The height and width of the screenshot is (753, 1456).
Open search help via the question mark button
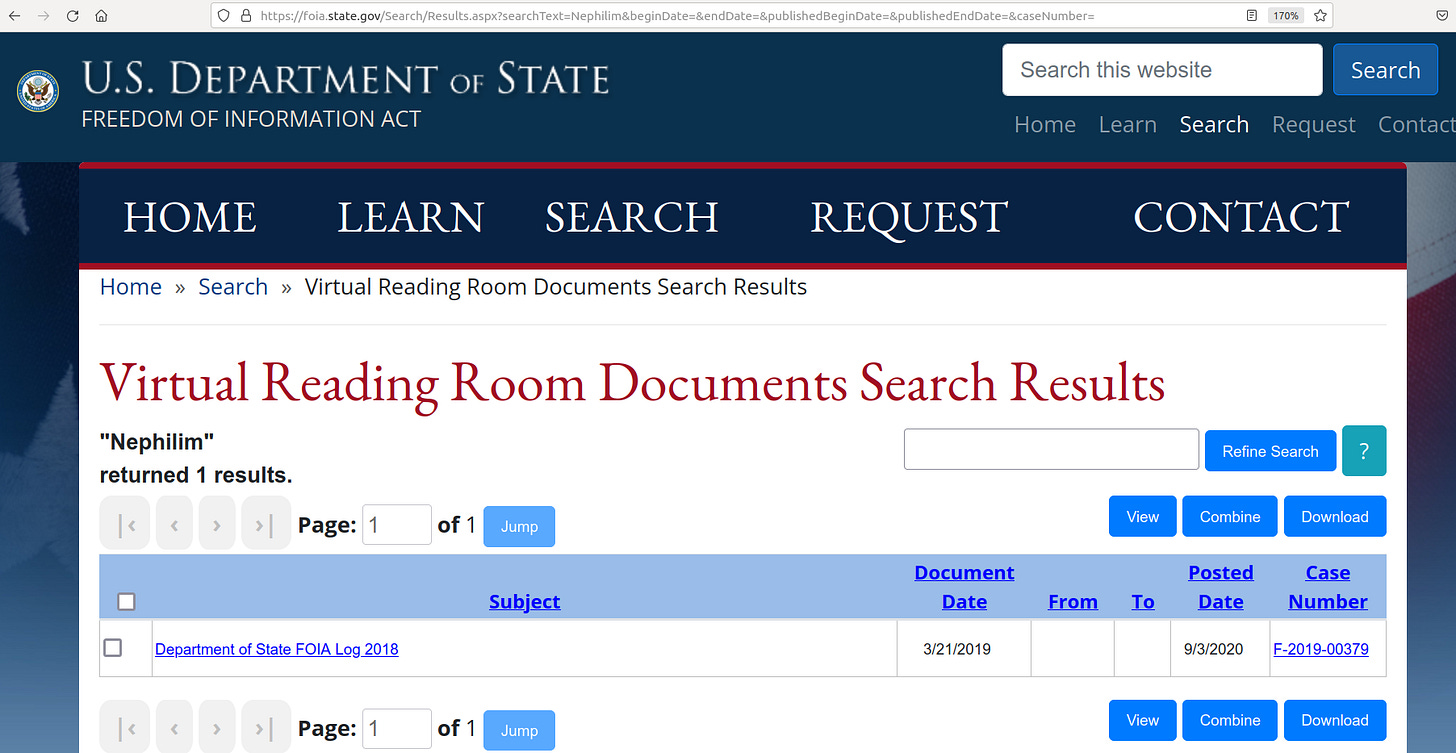click(x=1364, y=450)
